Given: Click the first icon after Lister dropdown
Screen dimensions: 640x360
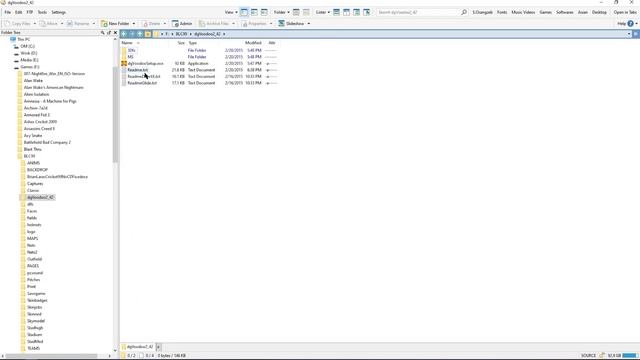Looking at the screenshot, I should 336,12.
